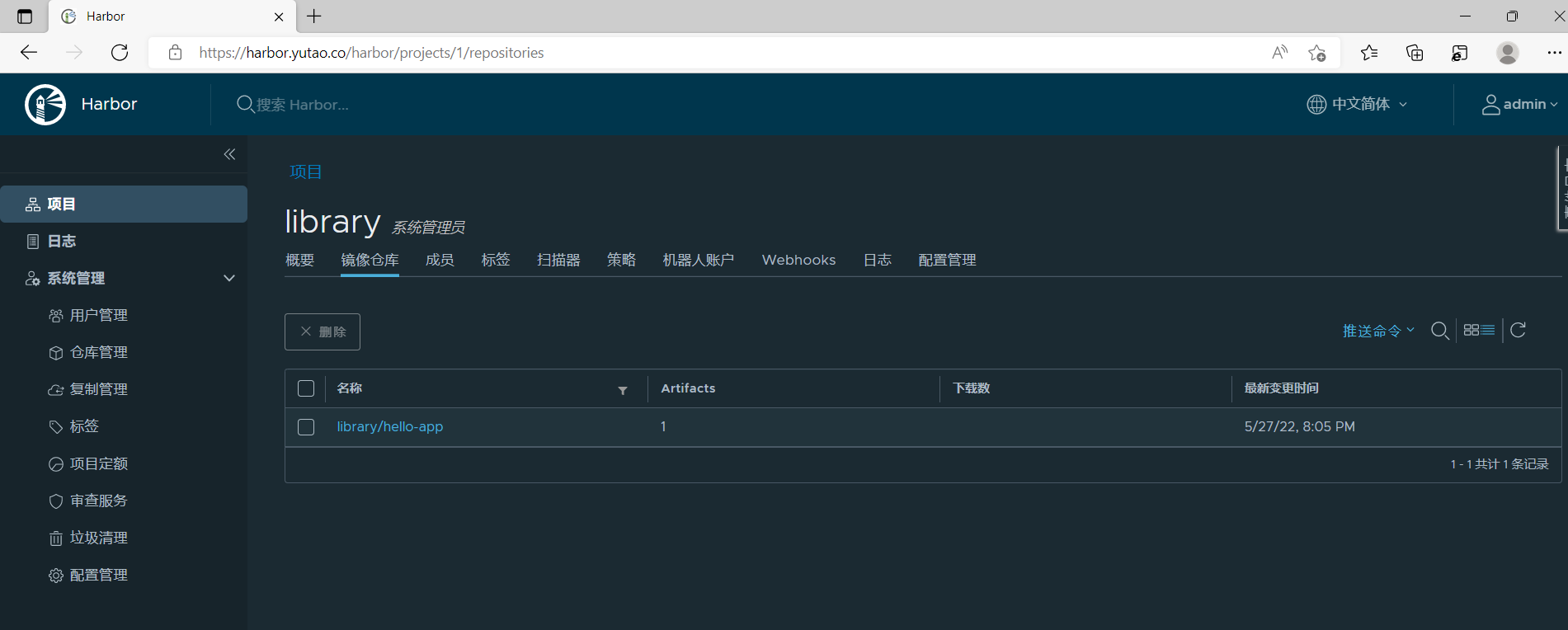Sort by the 下载数 column header
Image resolution: width=1568 pixels, height=630 pixels.
[972, 388]
